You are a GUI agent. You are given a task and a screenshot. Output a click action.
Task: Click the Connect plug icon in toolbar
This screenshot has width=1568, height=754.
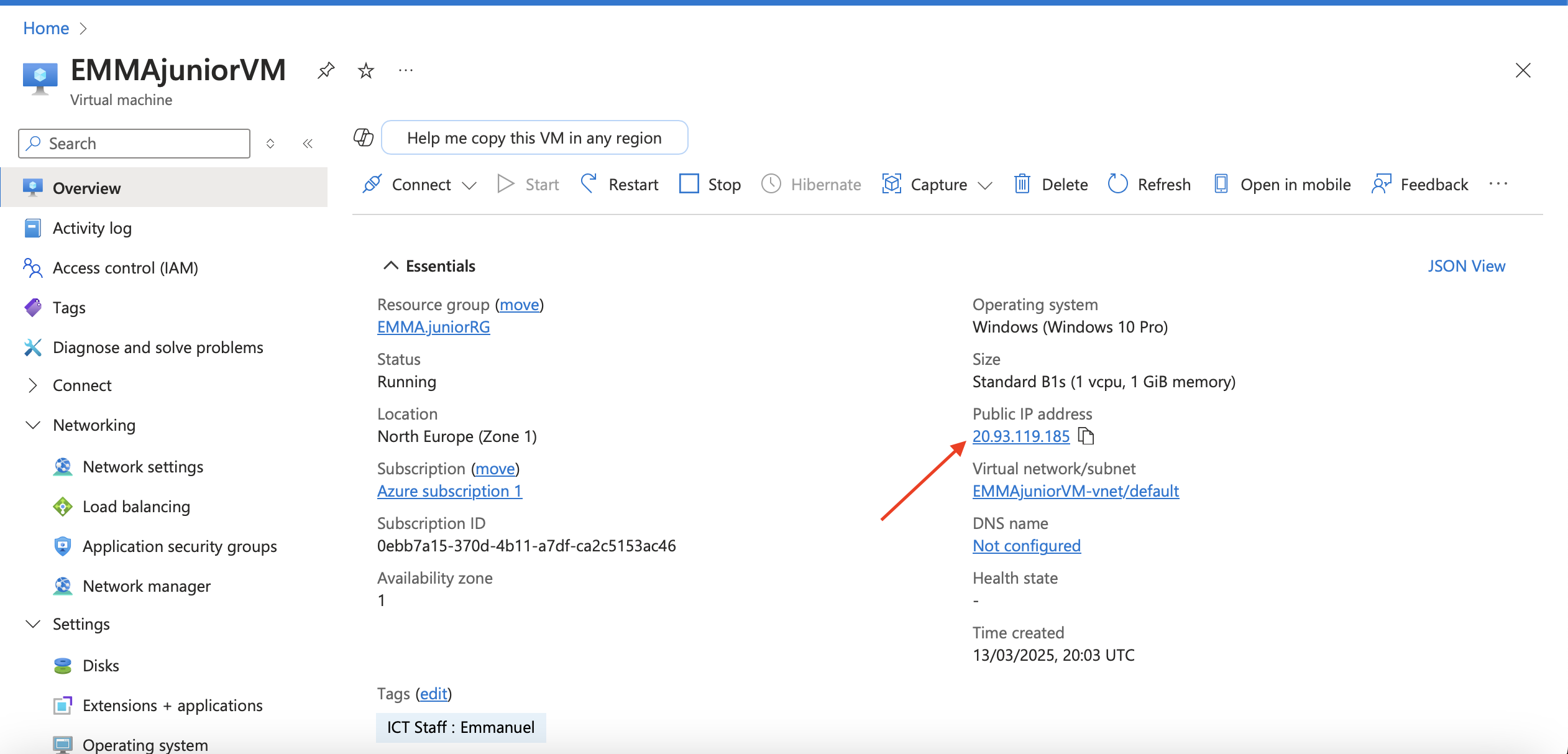(x=372, y=184)
